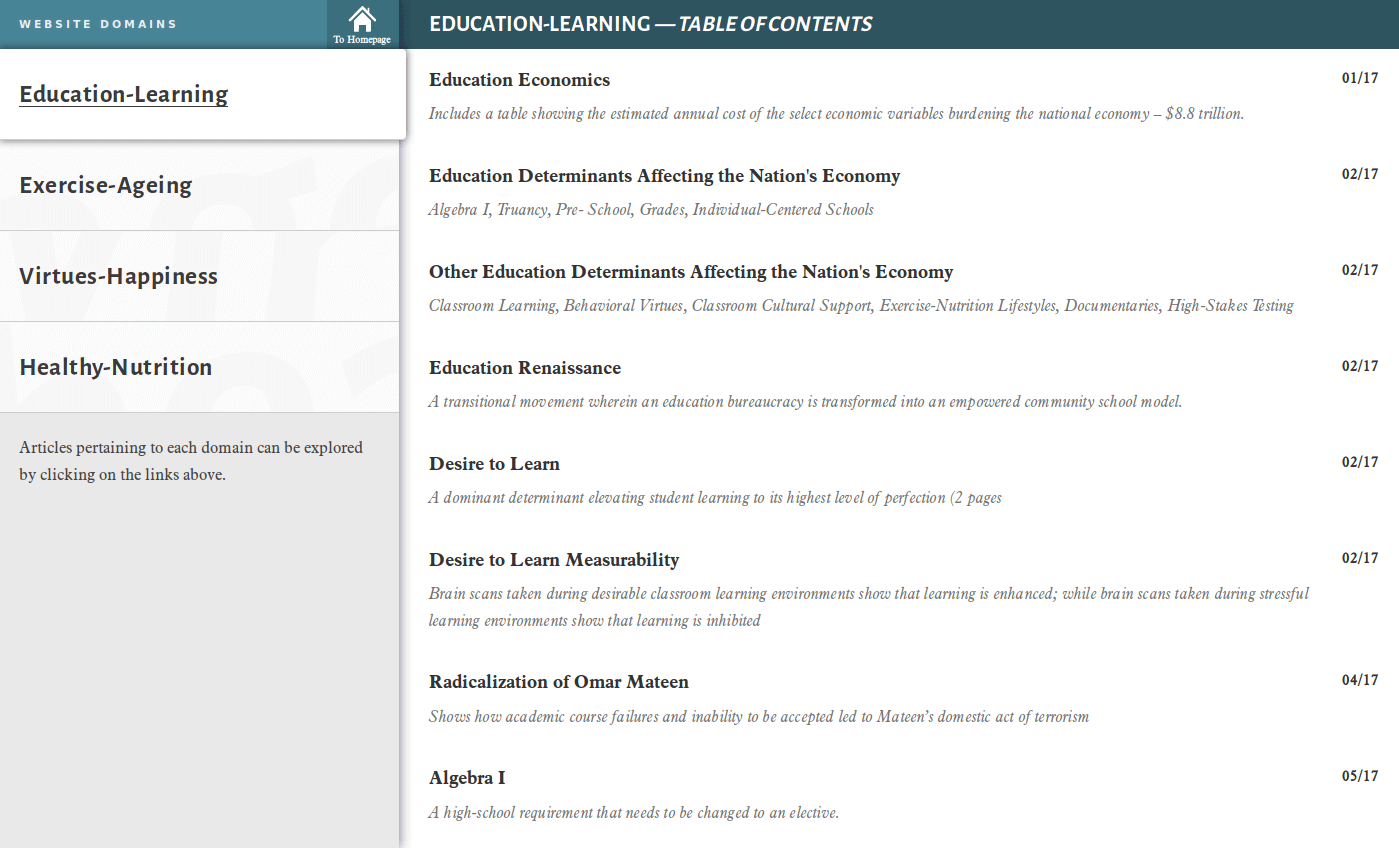The height and width of the screenshot is (848, 1399).
Task: Click the 05/17 date beside Algebra I
Action: point(1360,776)
